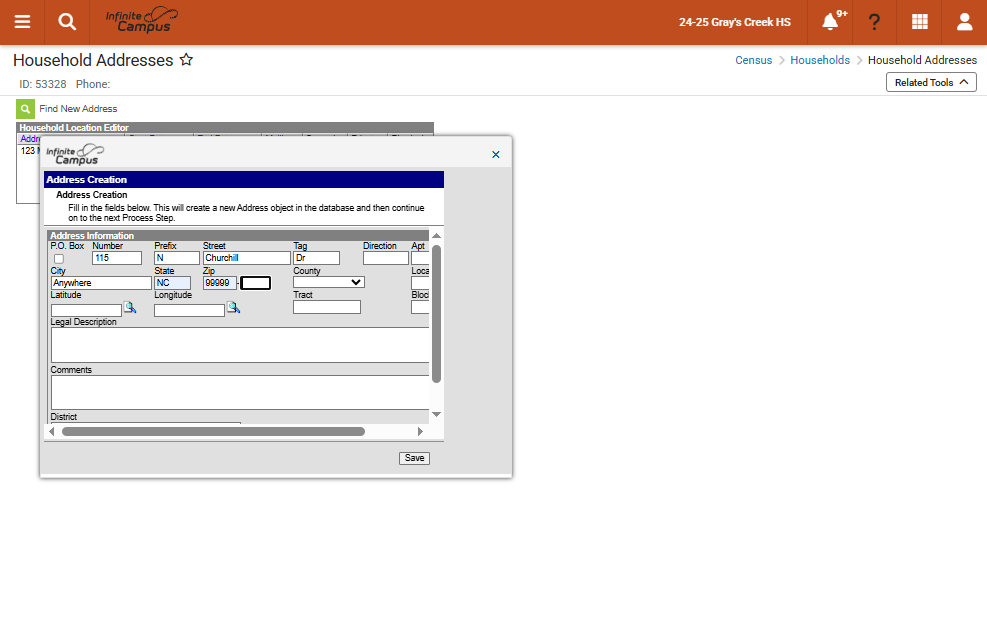This screenshot has height=641, width=987.
Task: Open the County dropdown
Action: coord(329,282)
